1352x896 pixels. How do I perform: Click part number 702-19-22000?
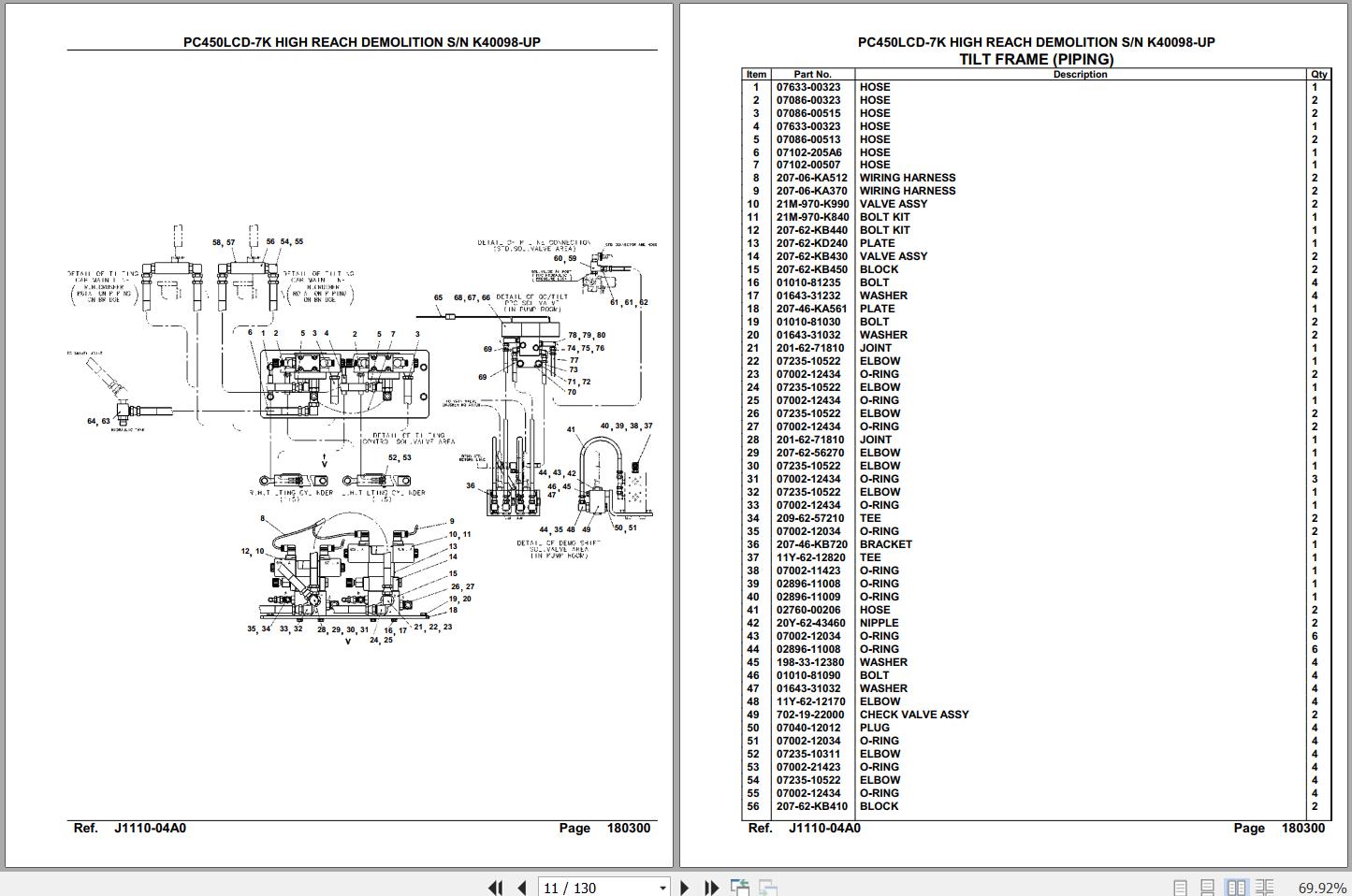(810, 715)
